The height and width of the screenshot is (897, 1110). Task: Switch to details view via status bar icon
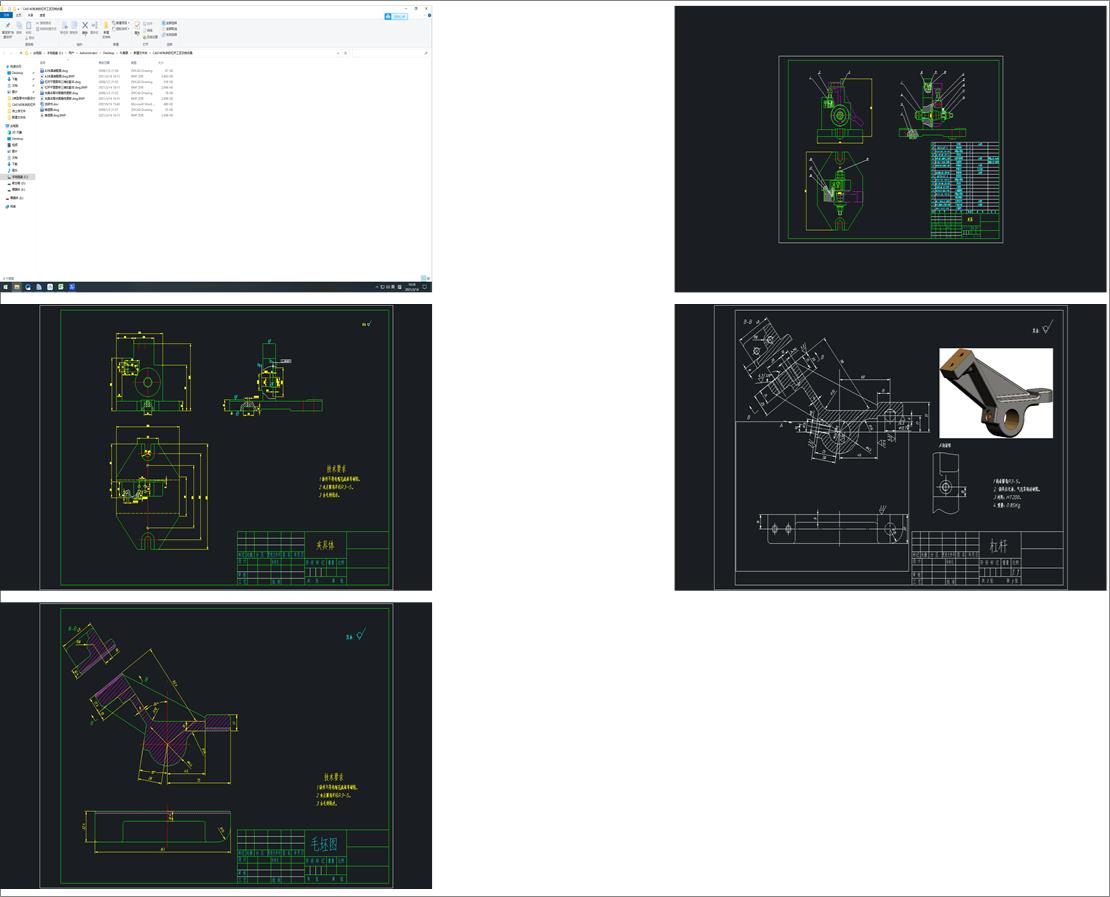pos(423,278)
